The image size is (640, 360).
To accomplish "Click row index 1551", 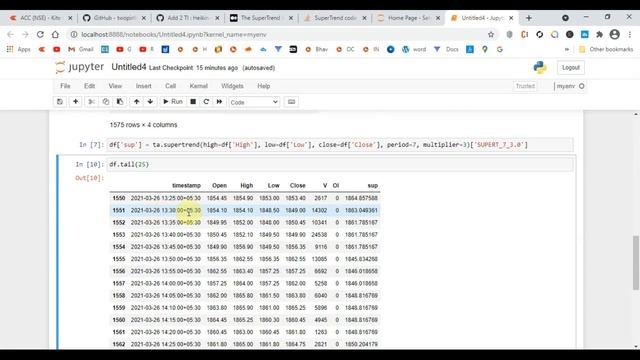I will [119, 210].
